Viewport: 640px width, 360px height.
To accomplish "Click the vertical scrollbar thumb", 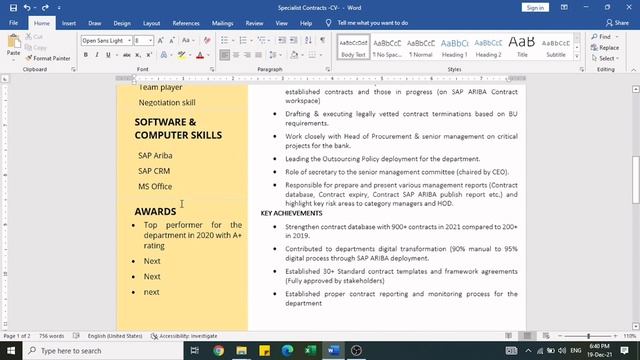I will [x=636, y=180].
